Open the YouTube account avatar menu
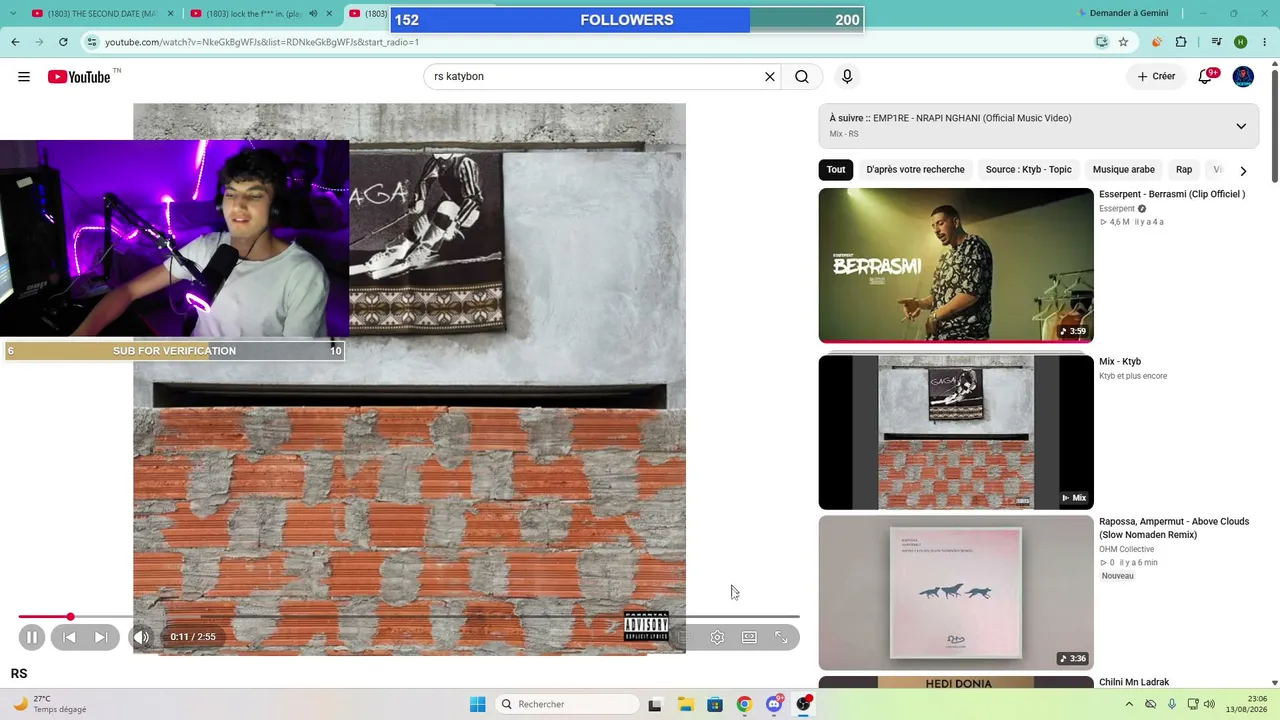Viewport: 1280px width, 720px height. tap(1243, 77)
